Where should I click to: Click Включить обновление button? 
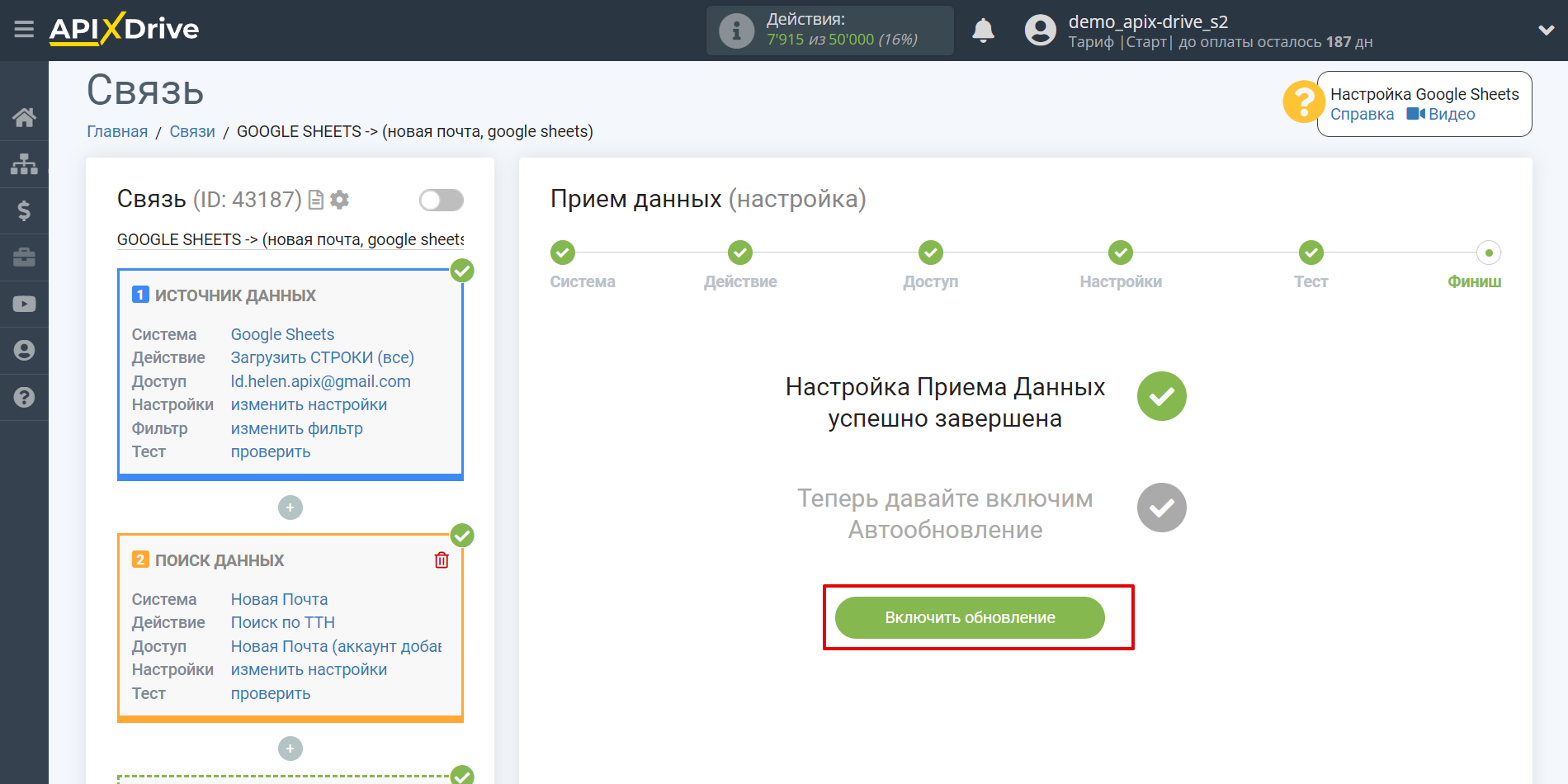pos(970,617)
